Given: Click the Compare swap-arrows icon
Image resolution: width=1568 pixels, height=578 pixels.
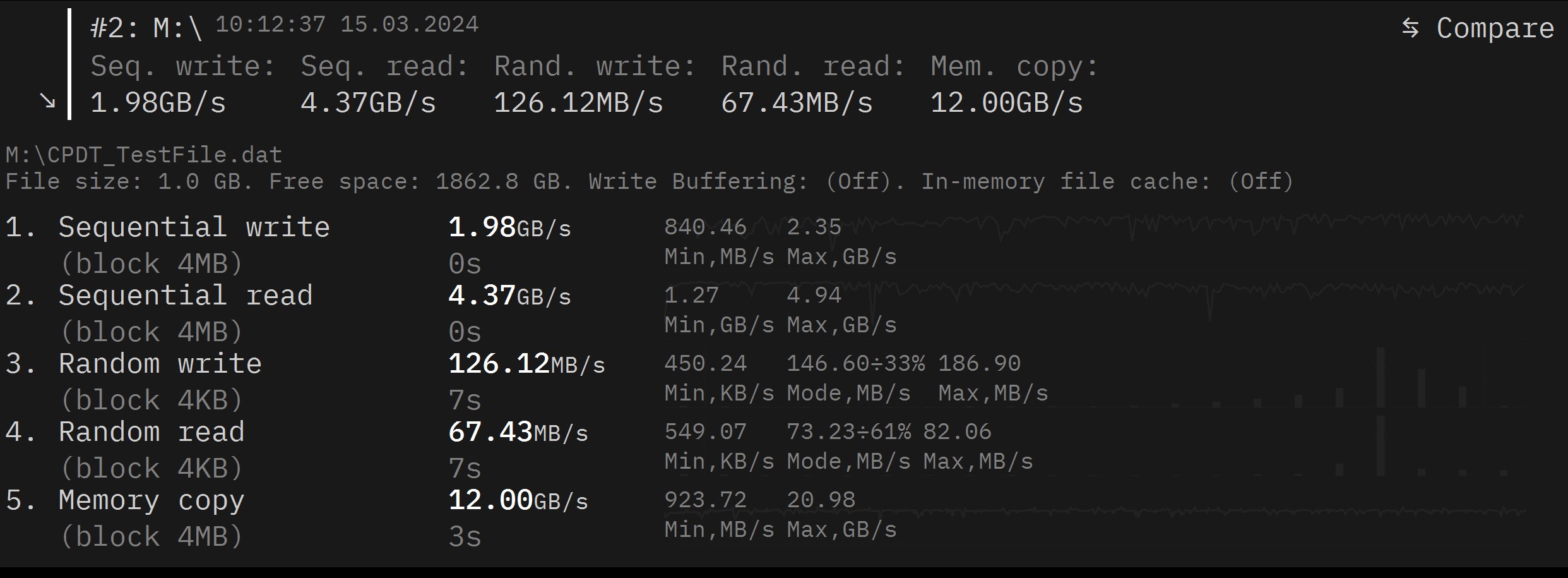Looking at the screenshot, I should click(x=1410, y=28).
